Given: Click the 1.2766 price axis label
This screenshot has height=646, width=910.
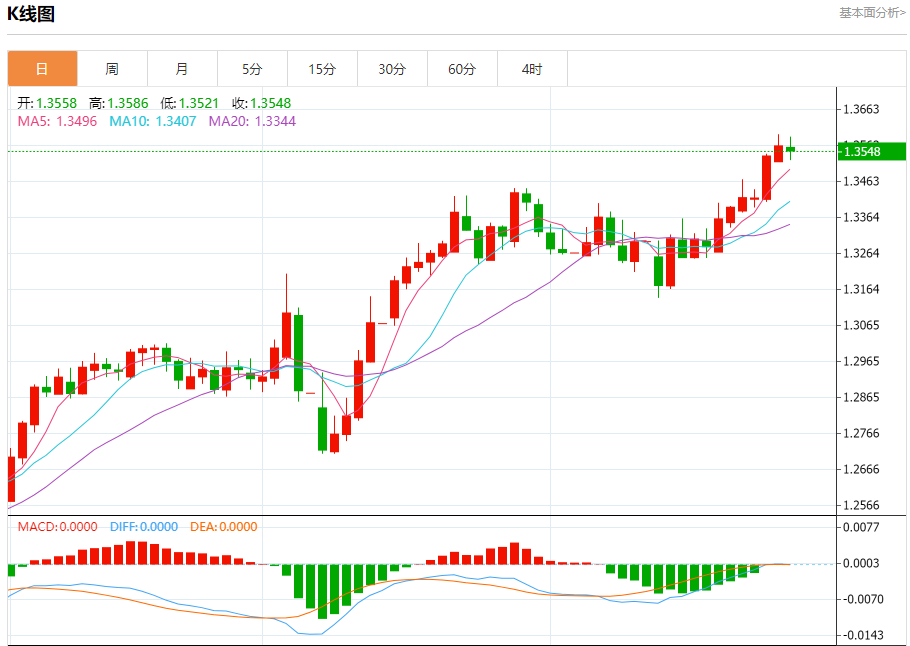Looking at the screenshot, I should 862,434.
